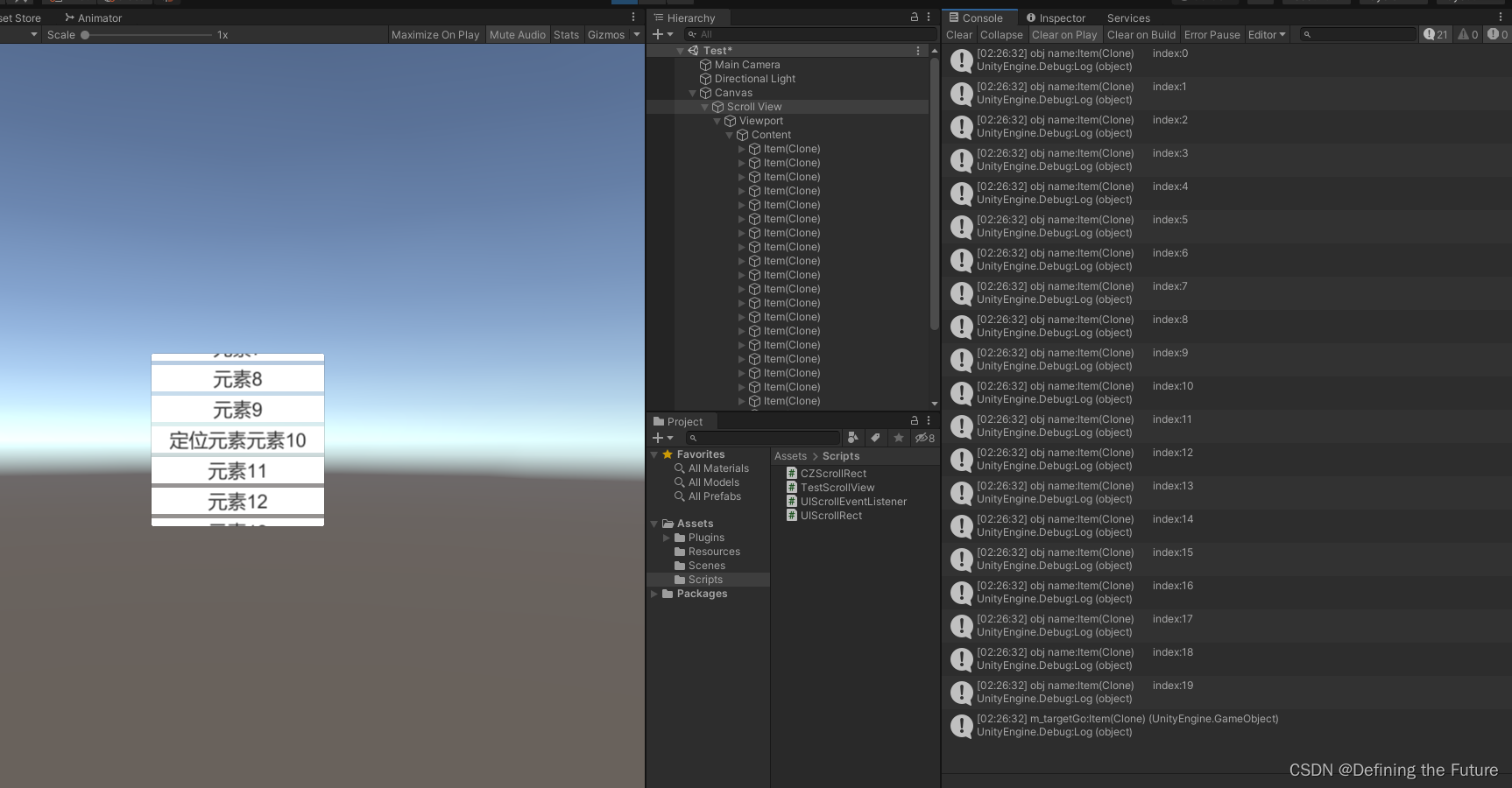
Task: Click the Game view Scale slider
Action: tap(147, 35)
